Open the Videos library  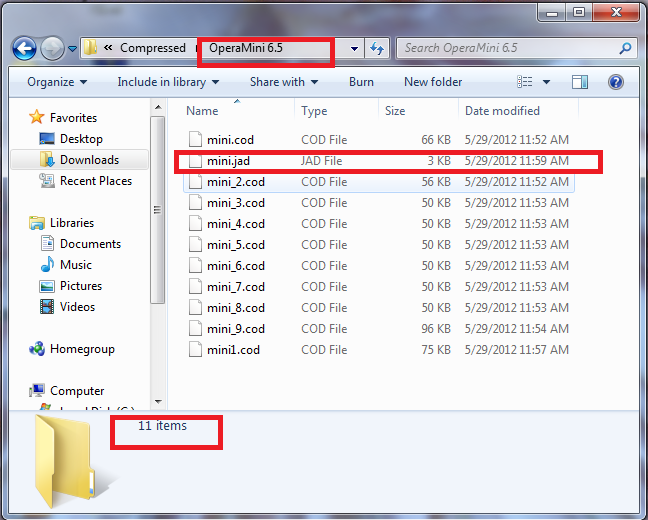click(77, 307)
